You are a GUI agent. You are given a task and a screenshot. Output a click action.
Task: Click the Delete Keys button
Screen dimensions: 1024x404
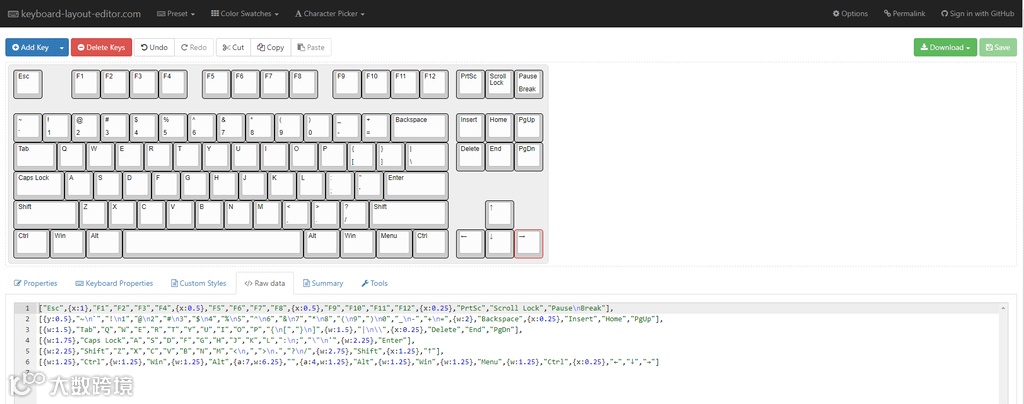101,47
